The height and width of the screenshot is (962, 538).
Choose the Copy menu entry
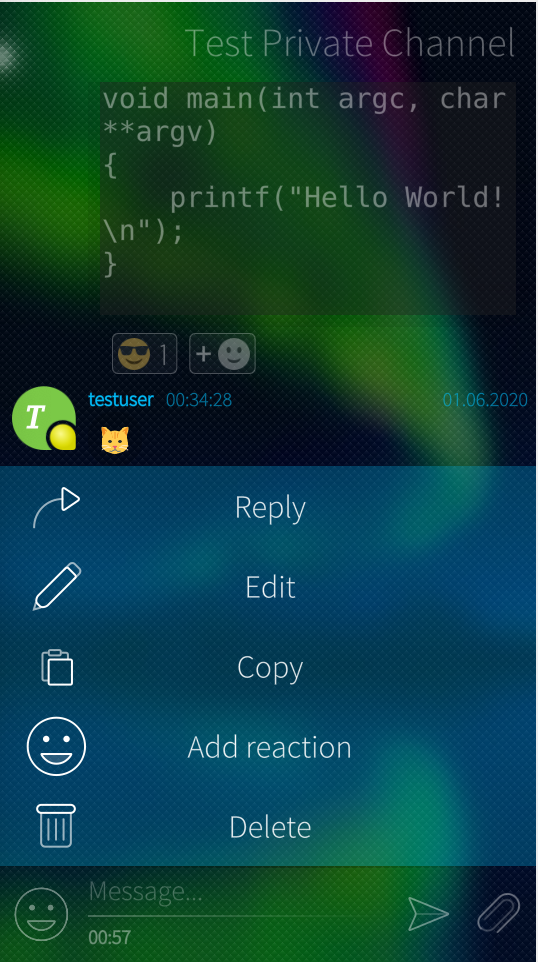(269, 667)
